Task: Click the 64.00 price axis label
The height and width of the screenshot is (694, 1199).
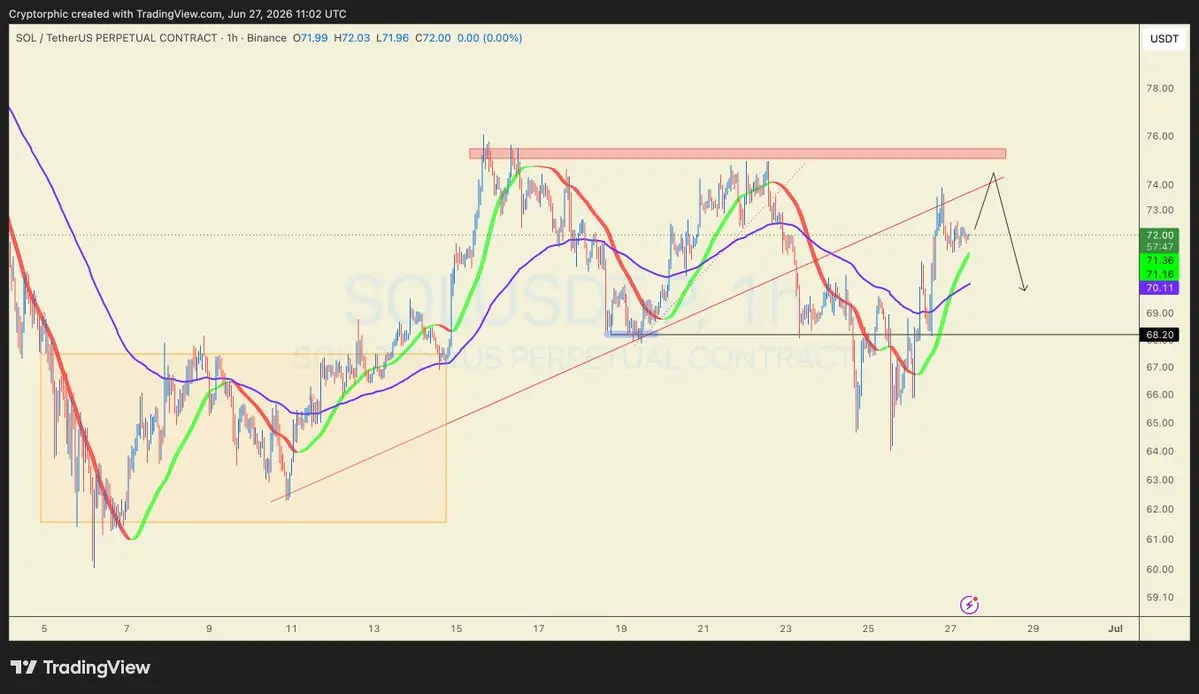Action: tap(1159, 452)
